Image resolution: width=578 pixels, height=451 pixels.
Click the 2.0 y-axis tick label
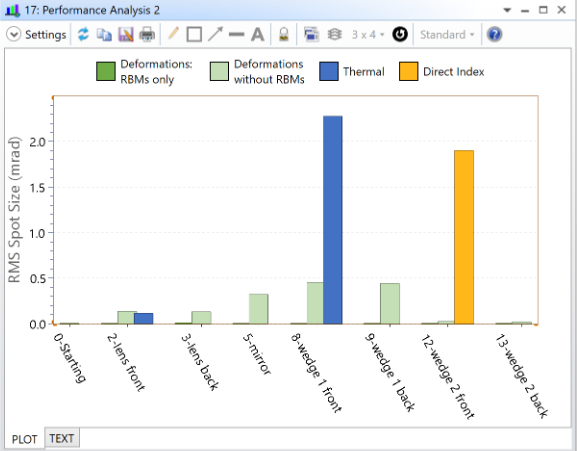coord(38,142)
